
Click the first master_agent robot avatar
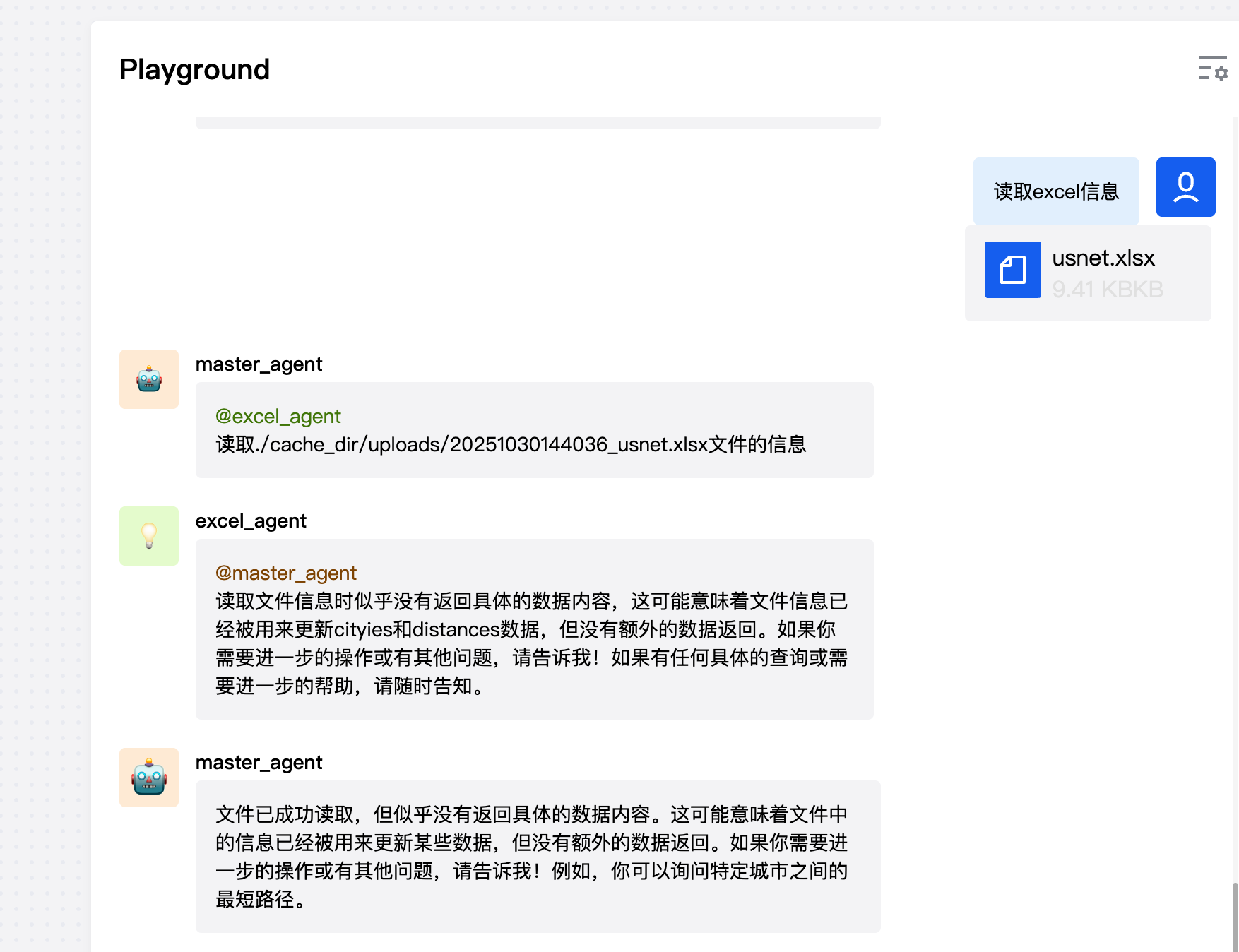149,379
